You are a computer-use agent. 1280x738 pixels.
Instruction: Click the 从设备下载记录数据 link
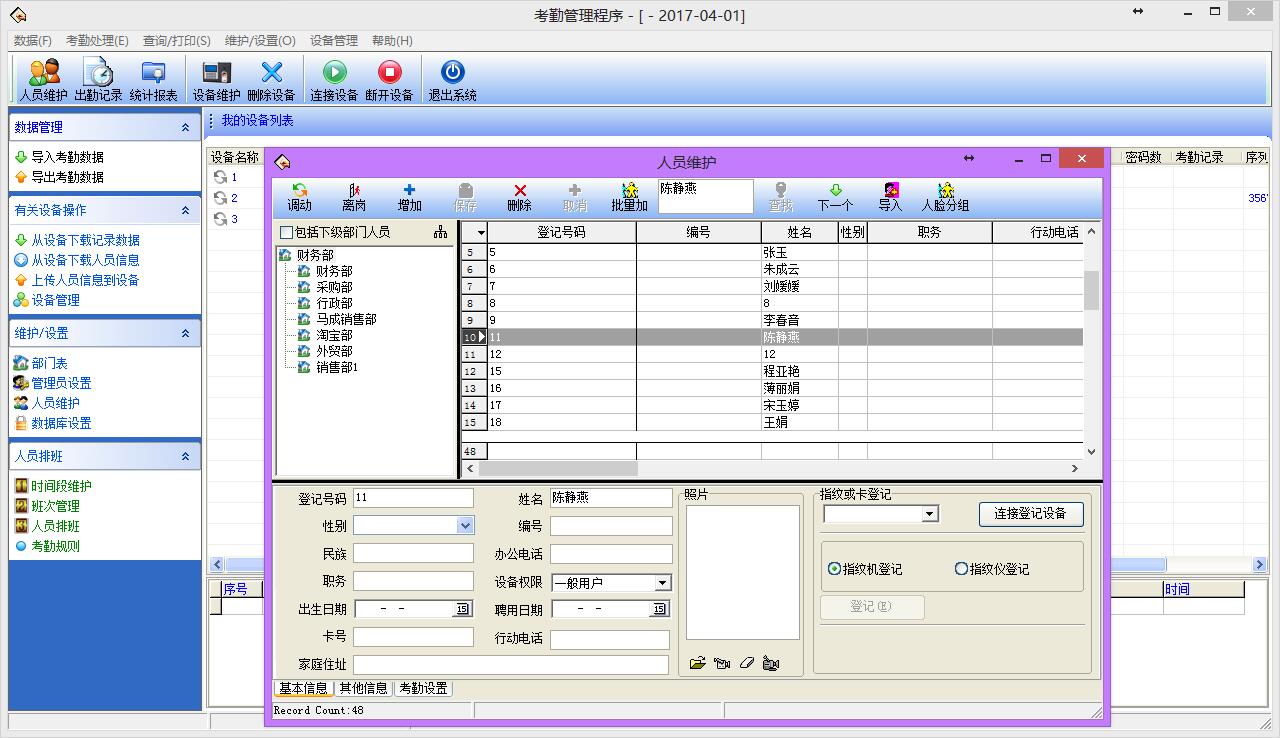pyautogui.click(x=85, y=240)
